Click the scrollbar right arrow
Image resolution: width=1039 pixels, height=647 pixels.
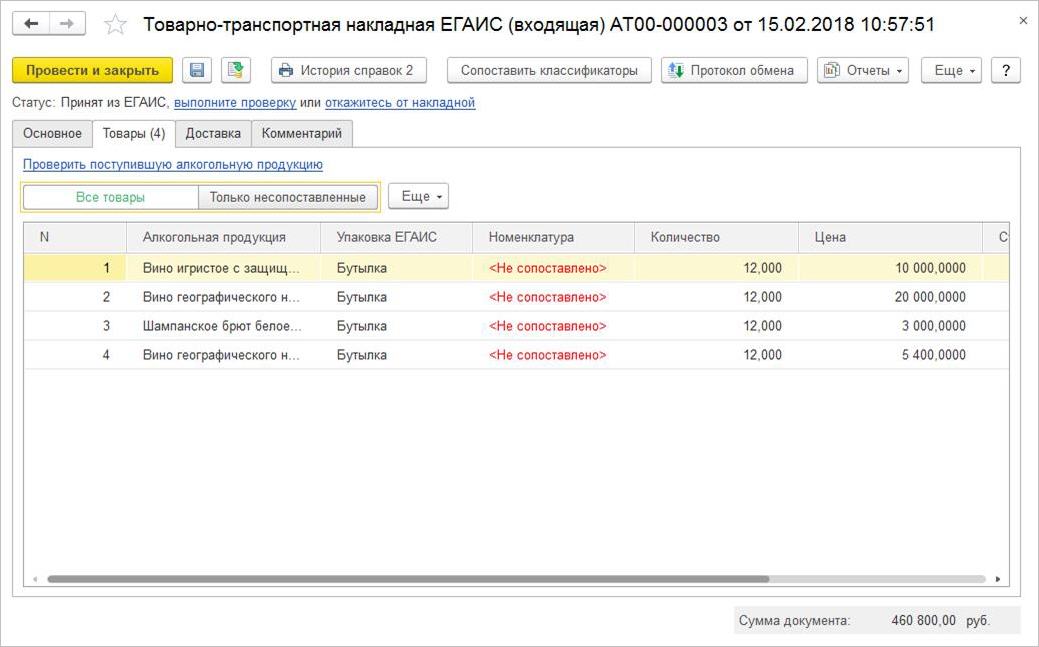(x=998, y=579)
